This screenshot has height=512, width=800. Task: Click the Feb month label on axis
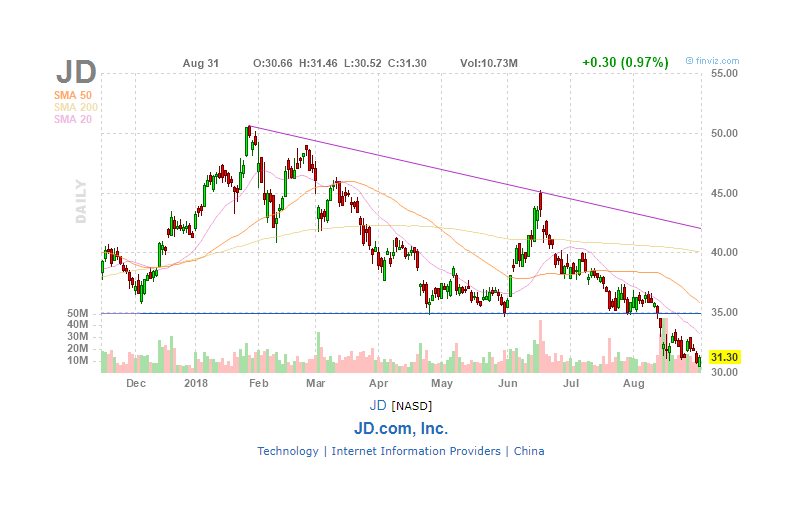[x=259, y=383]
